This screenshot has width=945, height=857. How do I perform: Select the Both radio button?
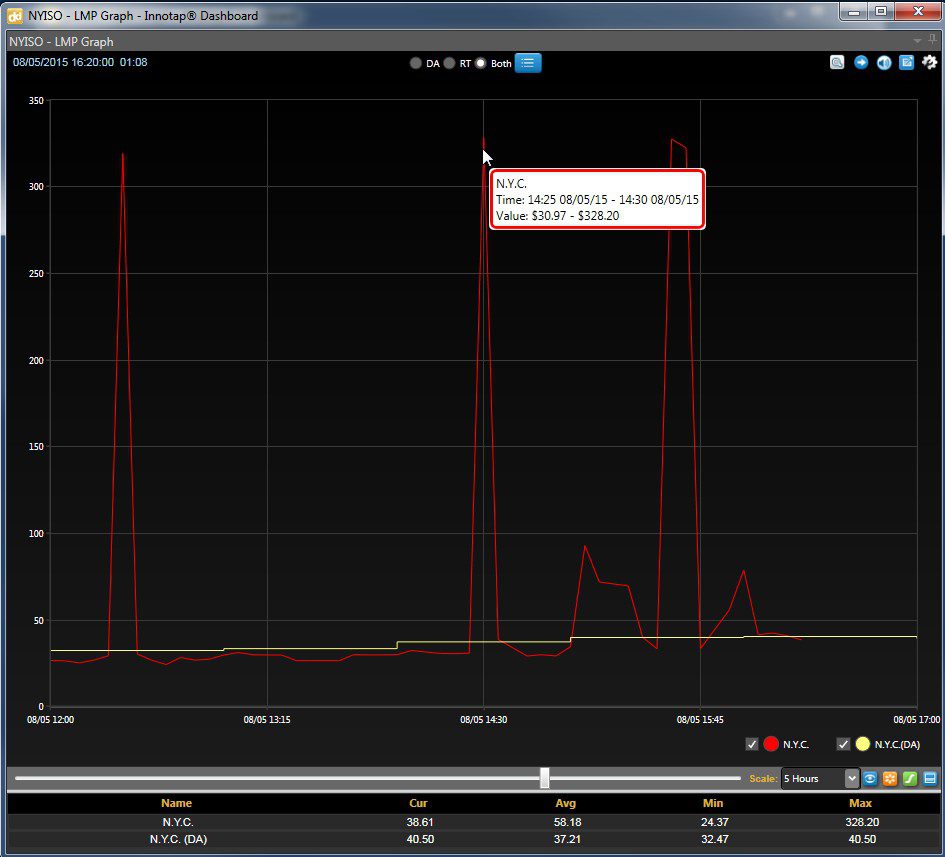pos(480,63)
